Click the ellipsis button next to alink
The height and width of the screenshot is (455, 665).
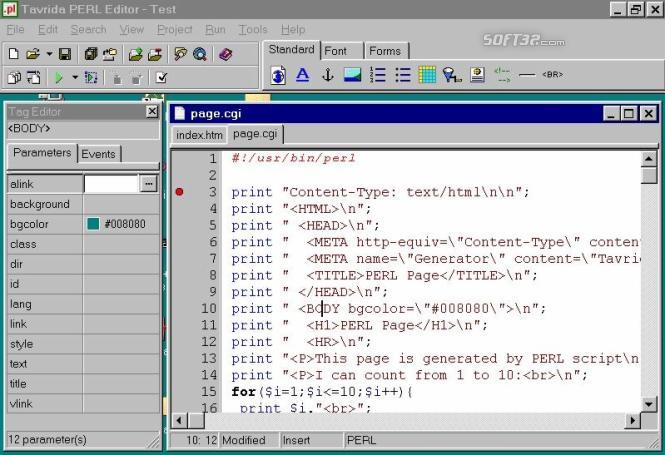pyautogui.click(x=148, y=184)
